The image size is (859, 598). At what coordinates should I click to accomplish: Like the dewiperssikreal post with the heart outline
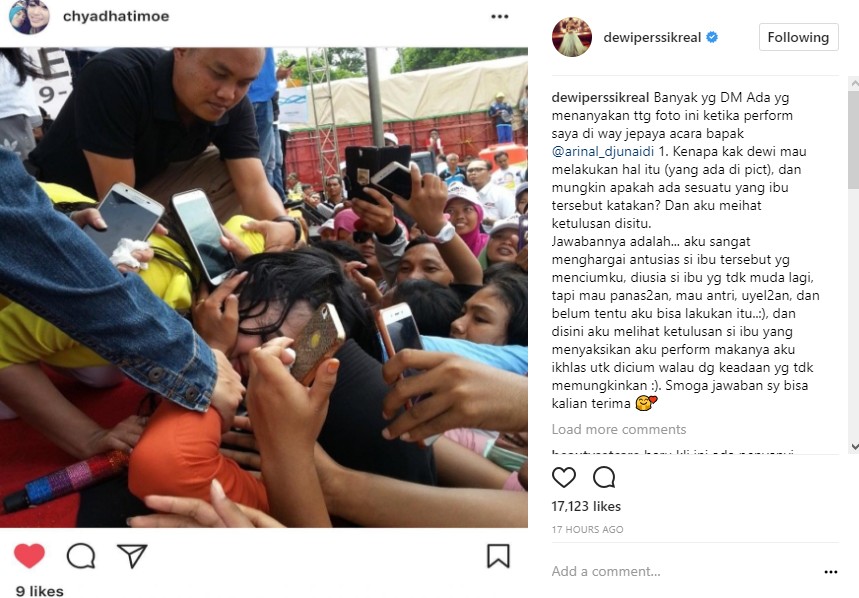(564, 478)
